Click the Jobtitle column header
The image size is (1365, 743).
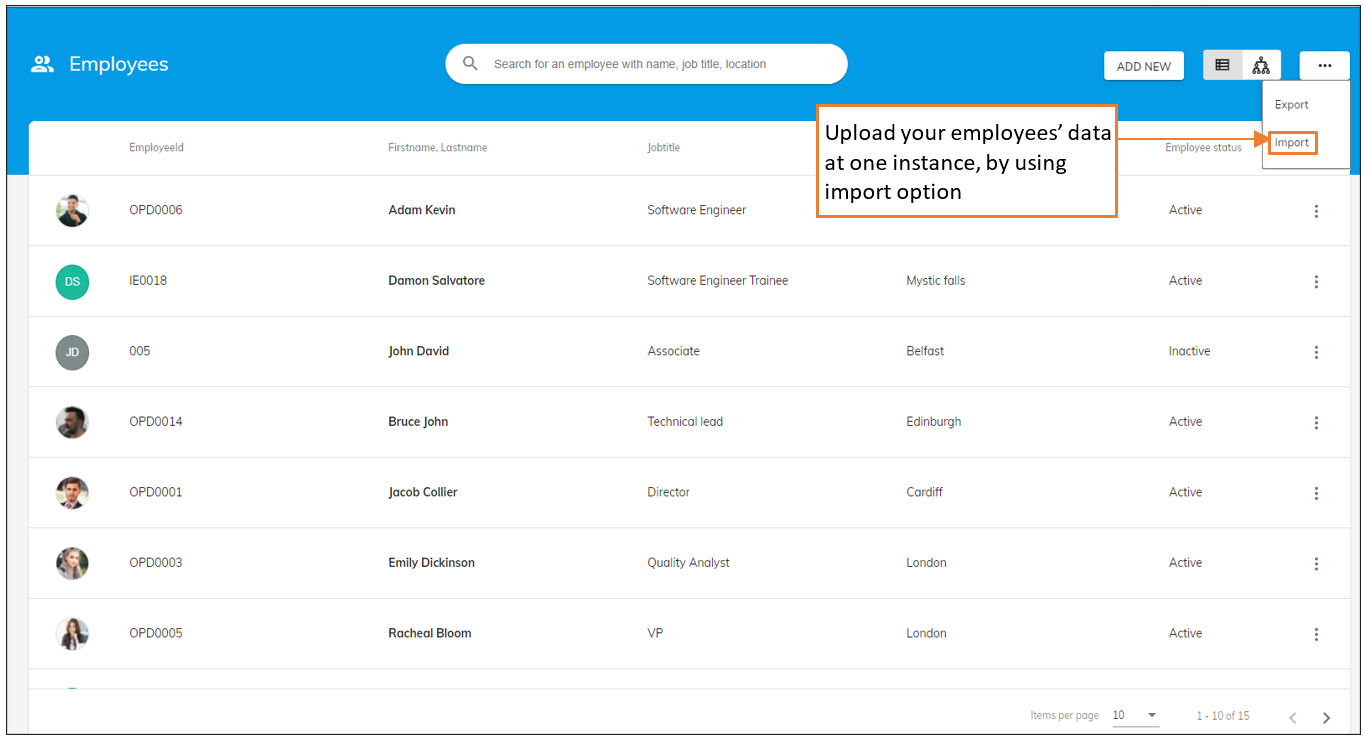663,147
